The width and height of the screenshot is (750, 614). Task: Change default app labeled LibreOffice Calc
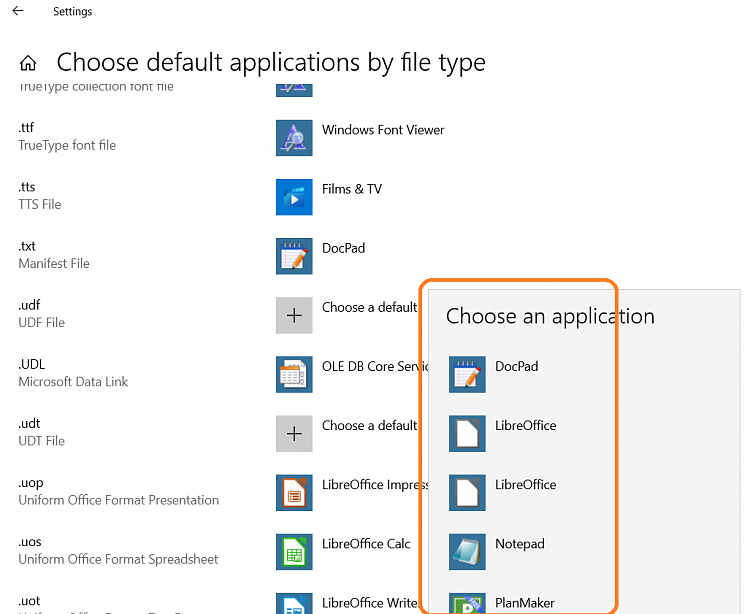click(366, 544)
